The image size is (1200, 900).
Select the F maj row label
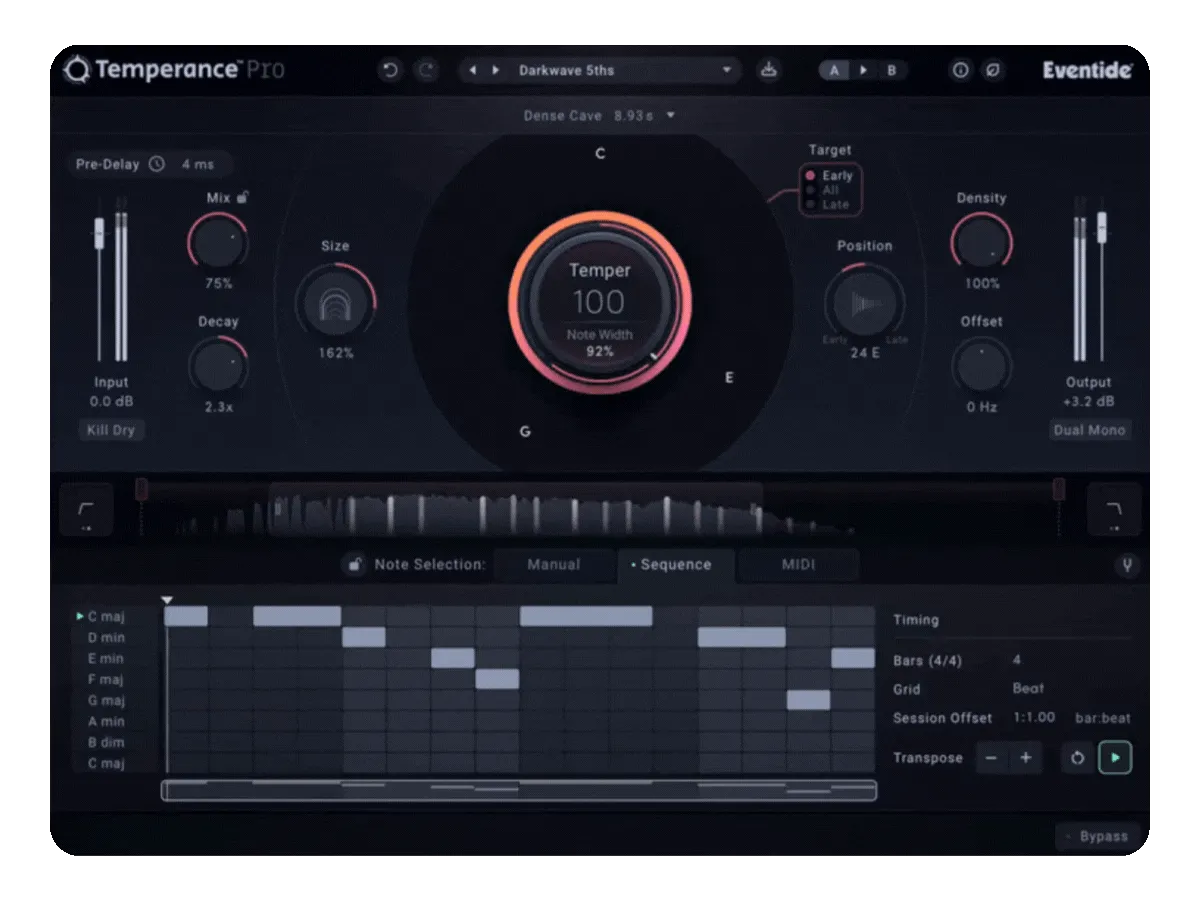[x=106, y=679]
